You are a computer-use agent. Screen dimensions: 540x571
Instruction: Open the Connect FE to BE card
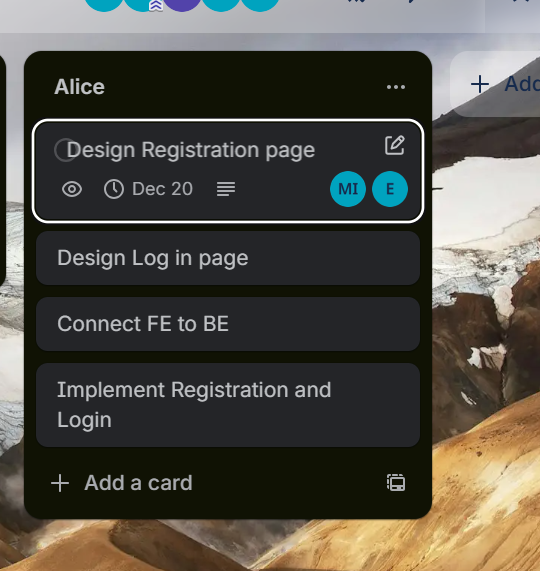228,324
